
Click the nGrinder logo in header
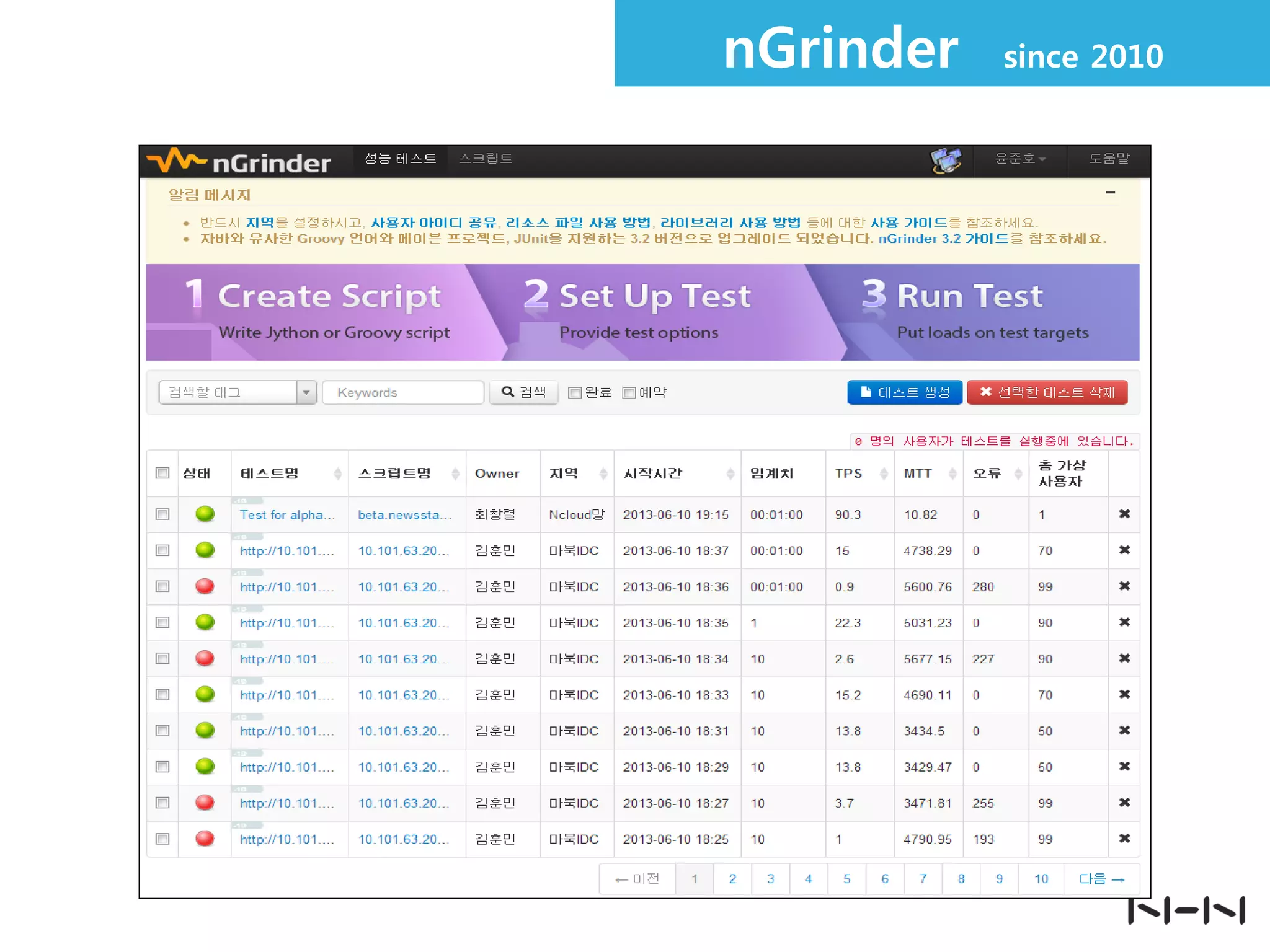pyautogui.click(x=239, y=162)
